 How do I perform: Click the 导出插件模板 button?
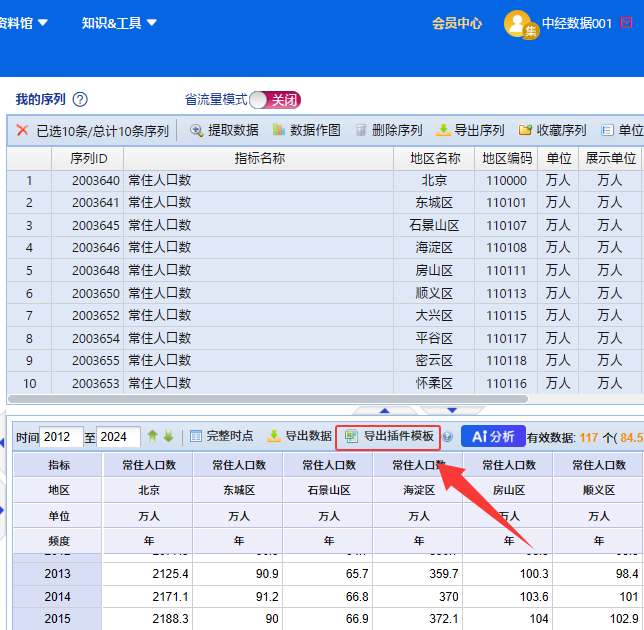389,436
